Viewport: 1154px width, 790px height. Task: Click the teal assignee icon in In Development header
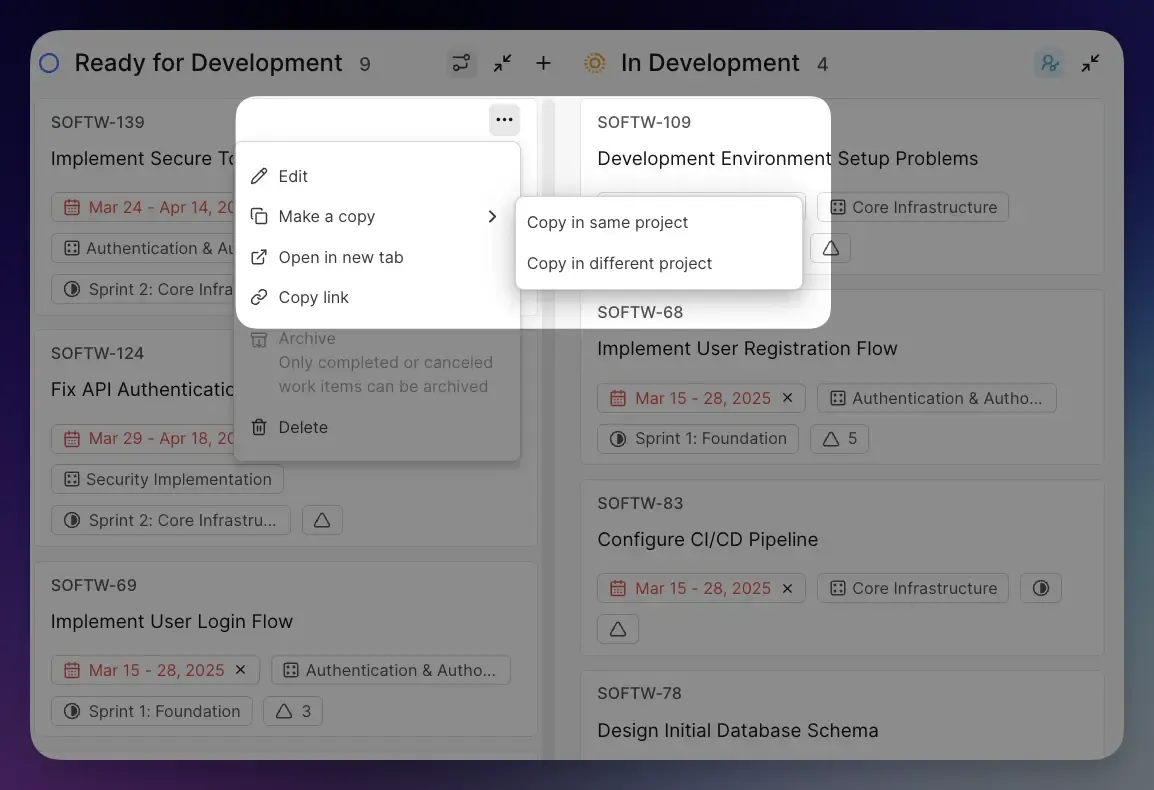[x=1049, y=62]
